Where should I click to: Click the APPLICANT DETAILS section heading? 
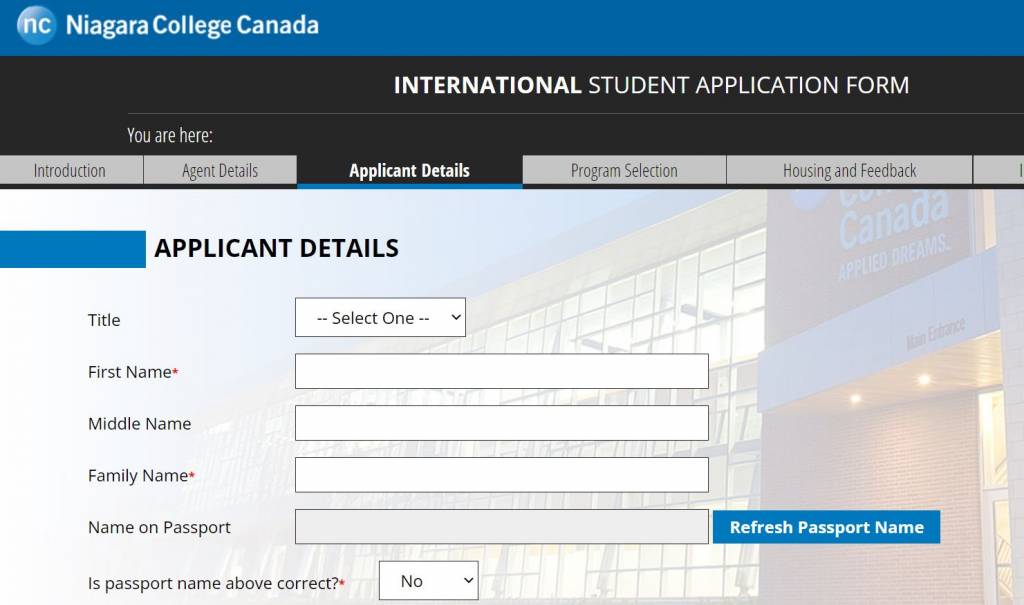[x=276, y=249]
